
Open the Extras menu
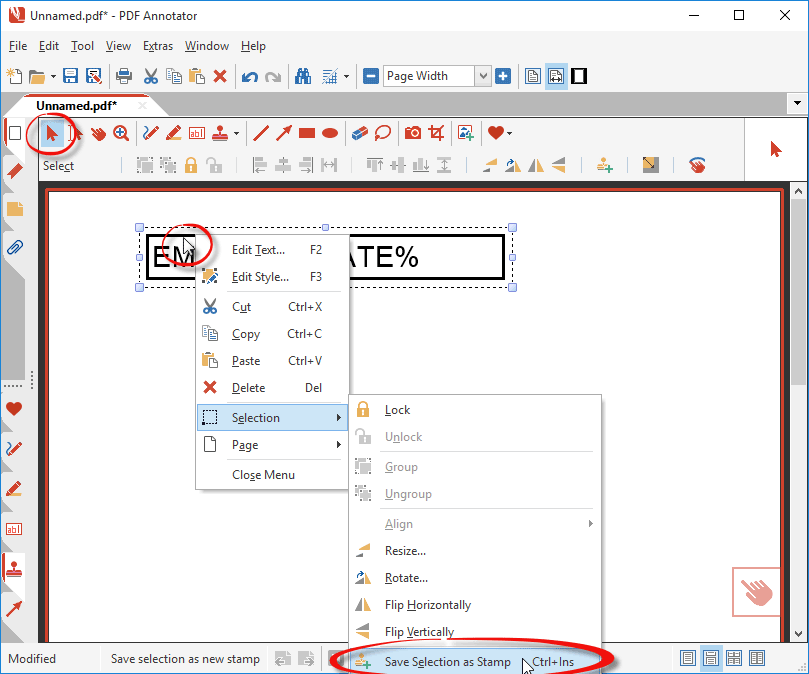(157, 46)
